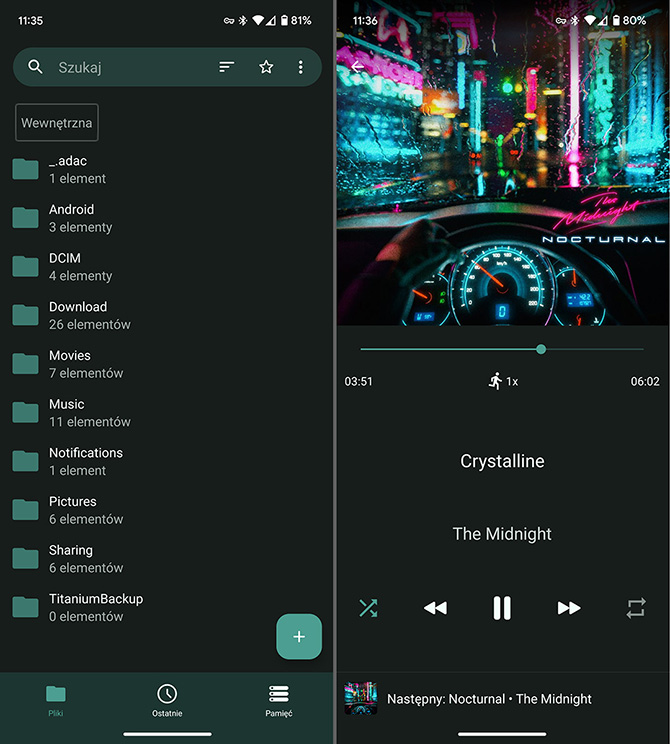Switch to the Pamięć tab
The width and height of the screenshot is (670, 744).
tap(279, 701)
